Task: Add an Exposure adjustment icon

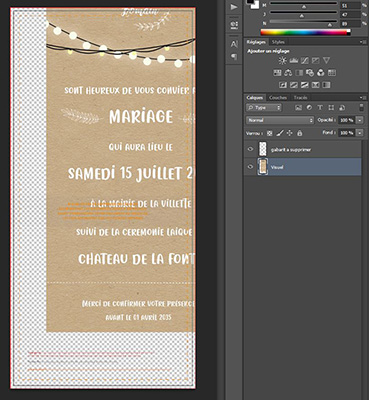Action: click(x=315, y=60)
